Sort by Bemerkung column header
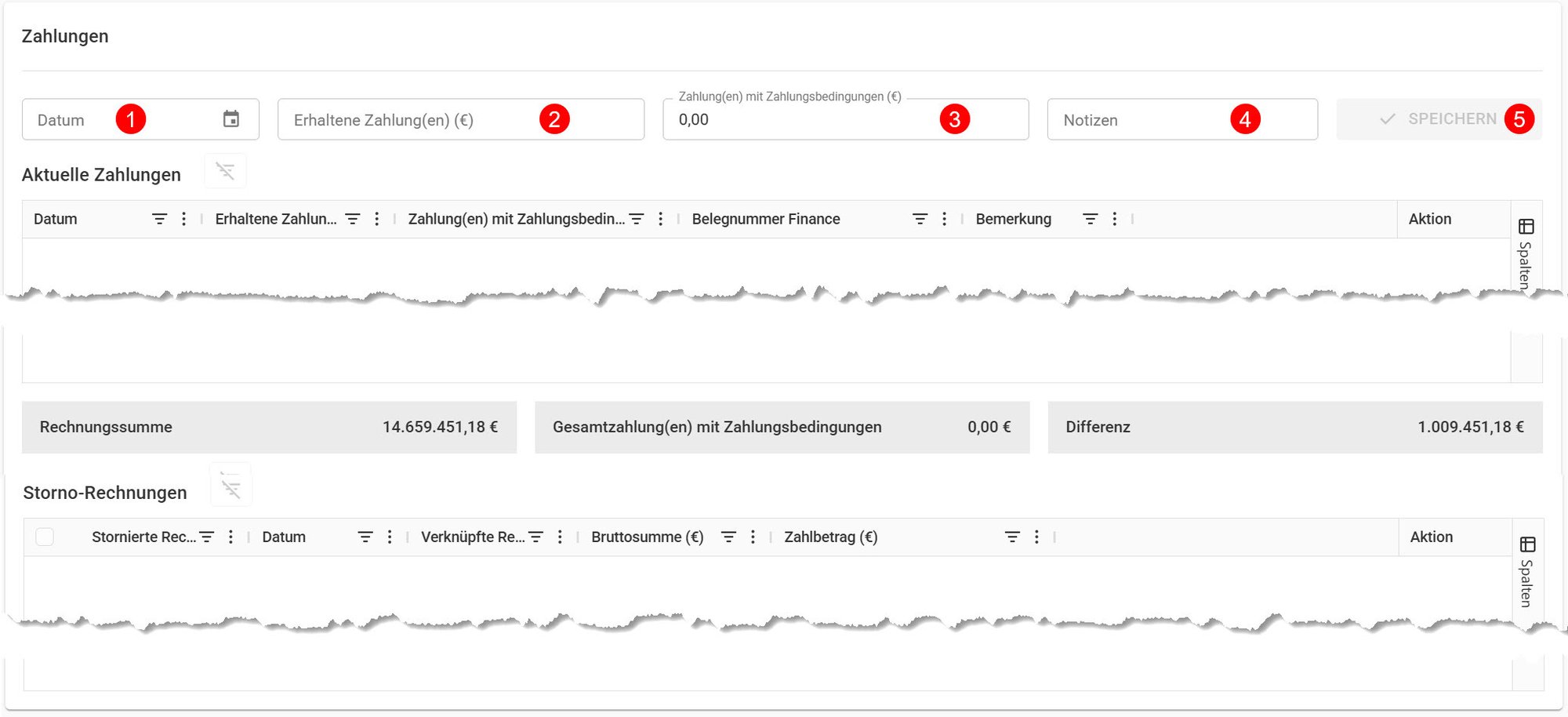The width and height of the screenshot is (1568, 717). point(1014,219)
